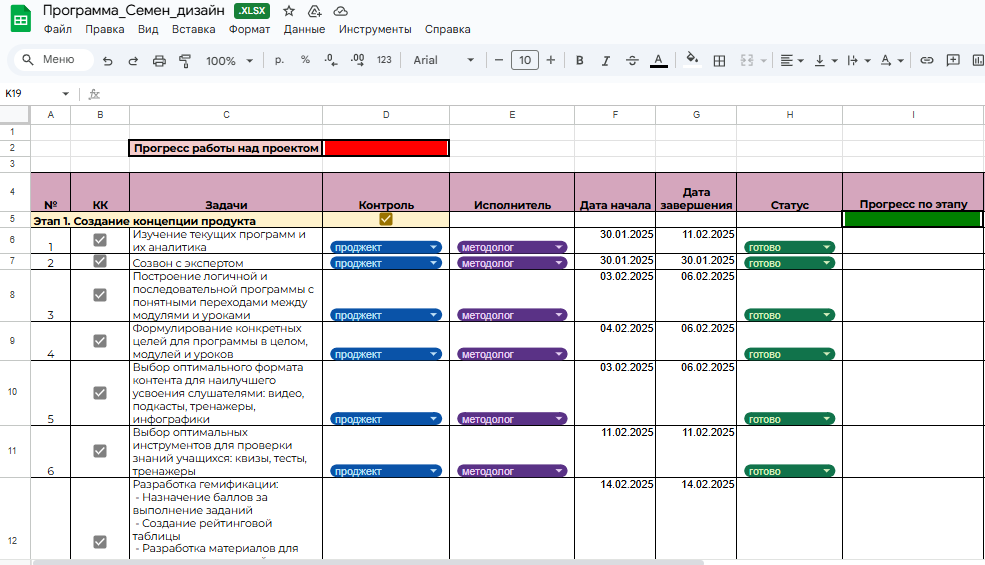Open the name box dropdown arrow

65,94
